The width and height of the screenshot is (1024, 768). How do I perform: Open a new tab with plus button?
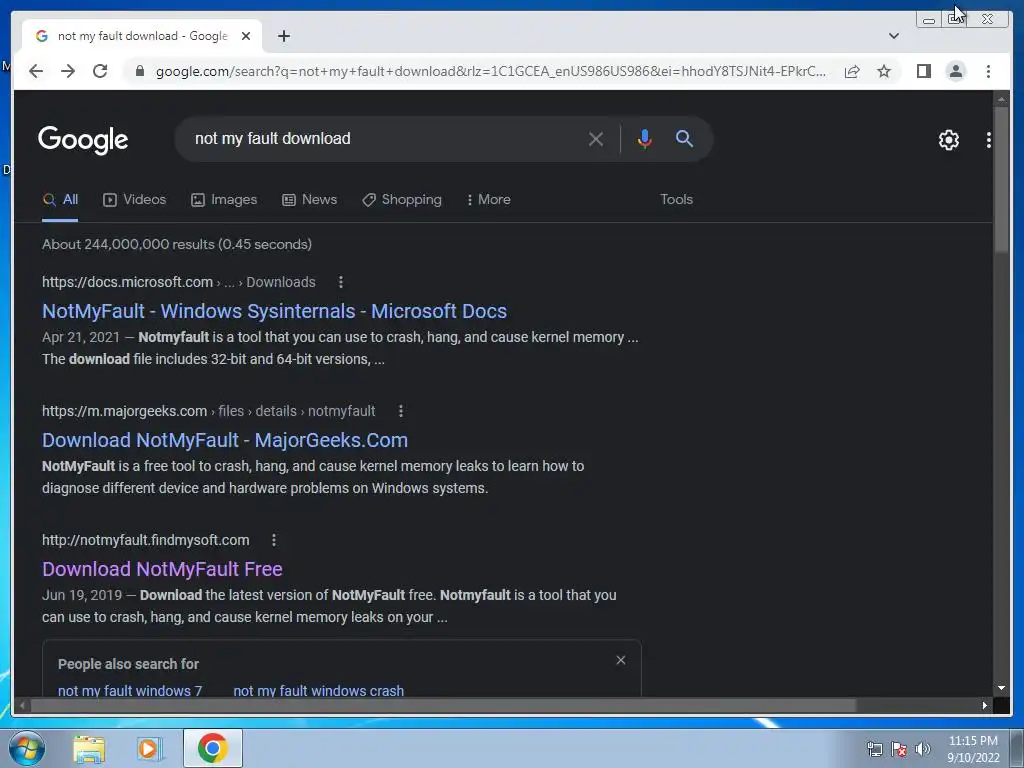point(283,36)
